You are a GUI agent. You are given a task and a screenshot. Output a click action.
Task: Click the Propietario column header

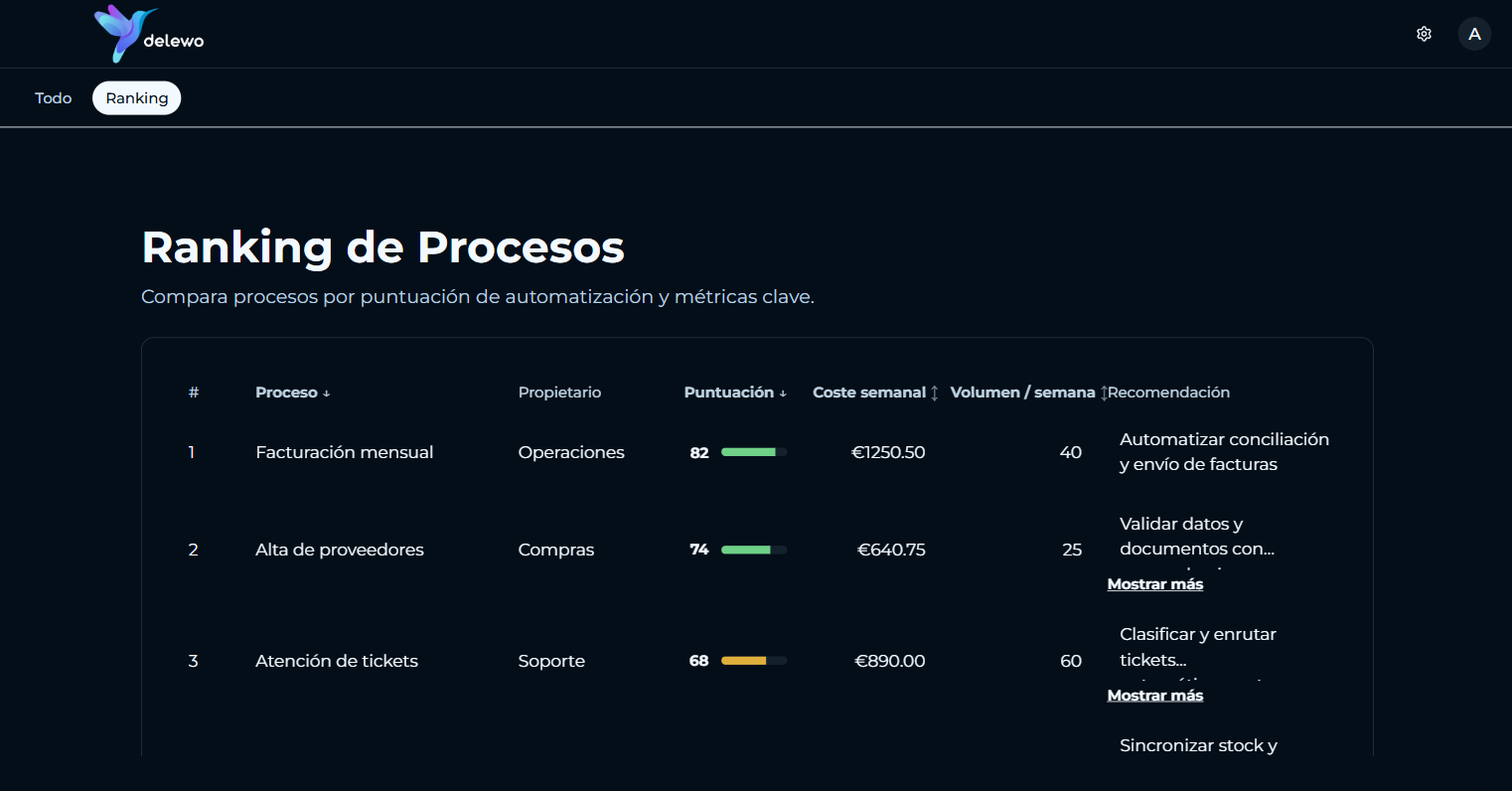[559, 392]
